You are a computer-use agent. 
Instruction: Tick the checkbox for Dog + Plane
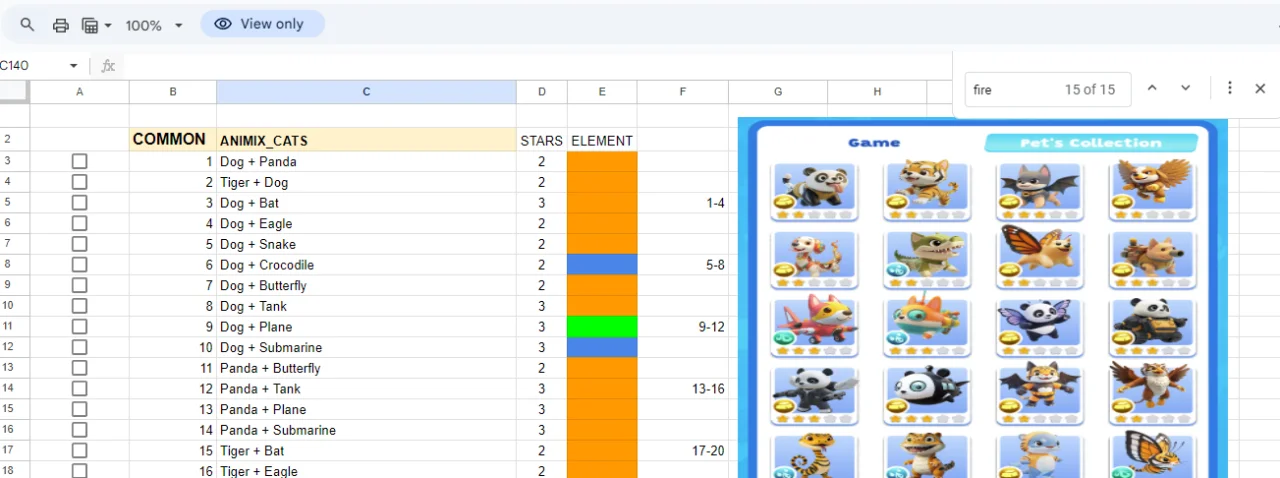tap(80, 327)
